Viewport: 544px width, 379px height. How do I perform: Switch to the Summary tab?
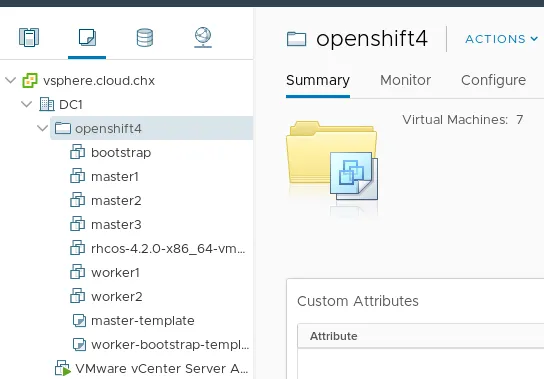318,81
